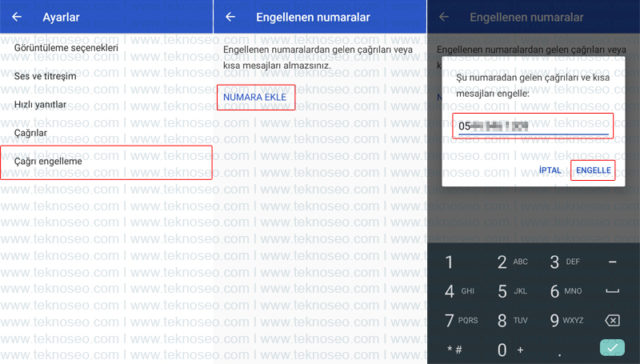This screenshot has height=364, width=640.
Task: Open Hızlı yanıtlar settings
Action: (x=40, y=104)
